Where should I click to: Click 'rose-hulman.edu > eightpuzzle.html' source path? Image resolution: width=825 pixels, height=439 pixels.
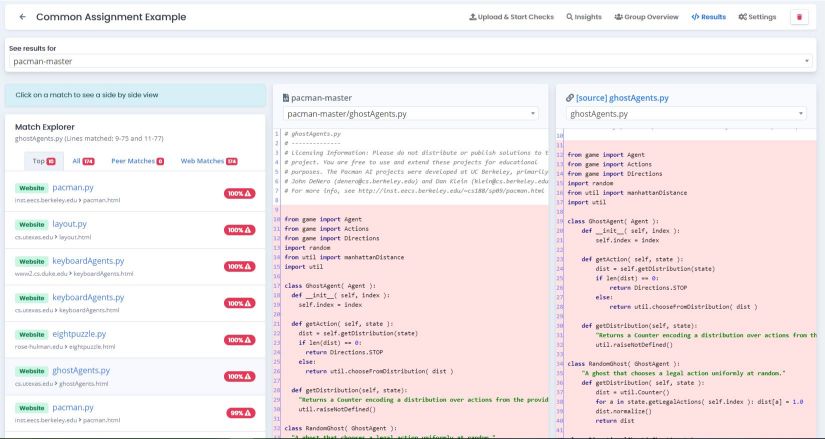(65, 347)
